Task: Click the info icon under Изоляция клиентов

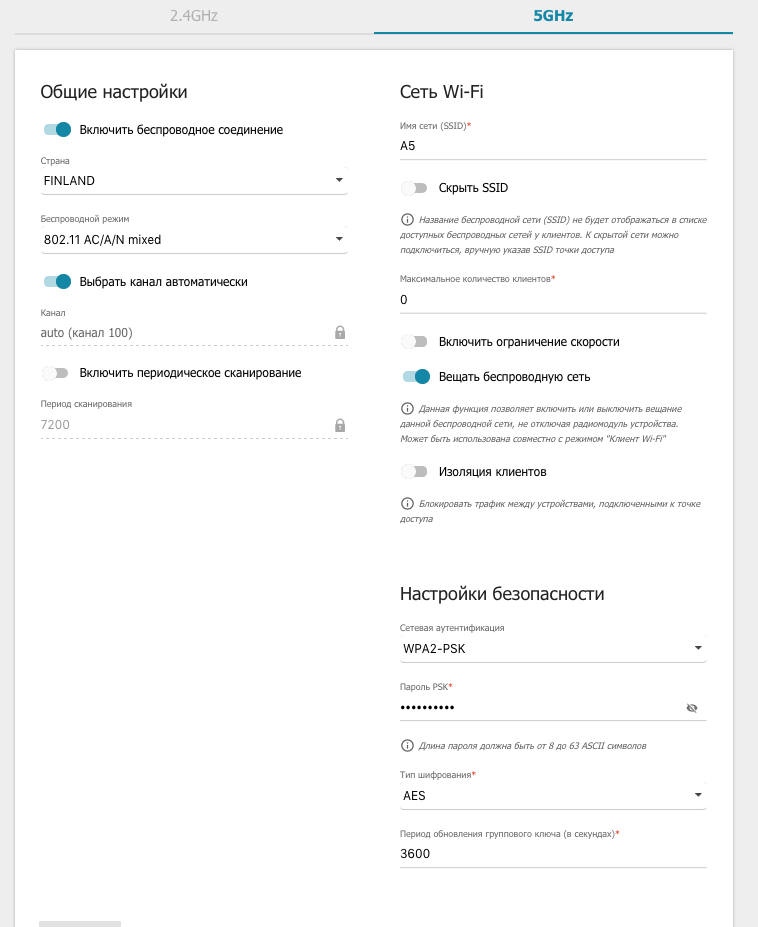Action: click(407, 503)
